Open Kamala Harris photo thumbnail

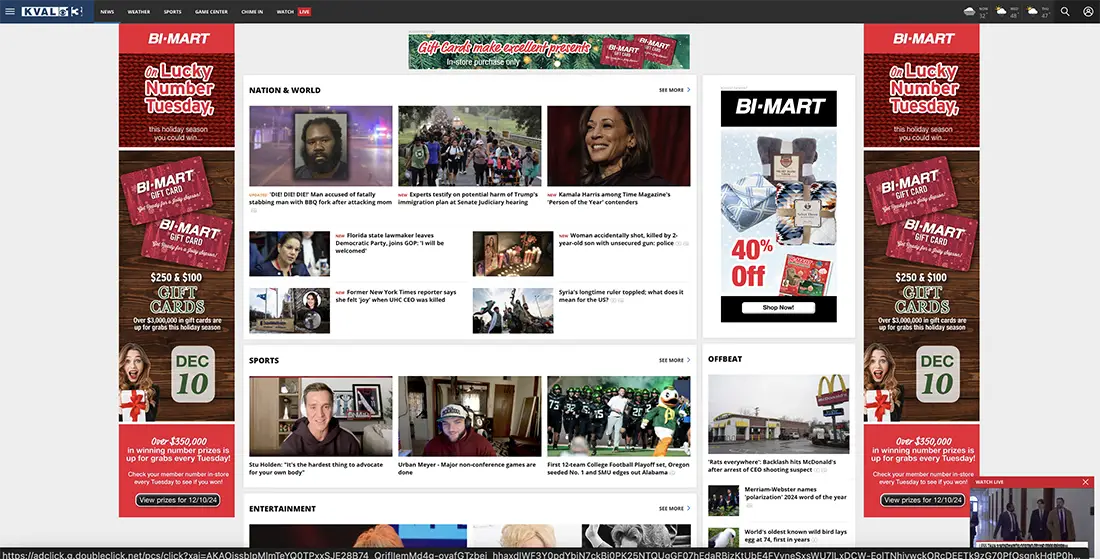coord(619,146)
